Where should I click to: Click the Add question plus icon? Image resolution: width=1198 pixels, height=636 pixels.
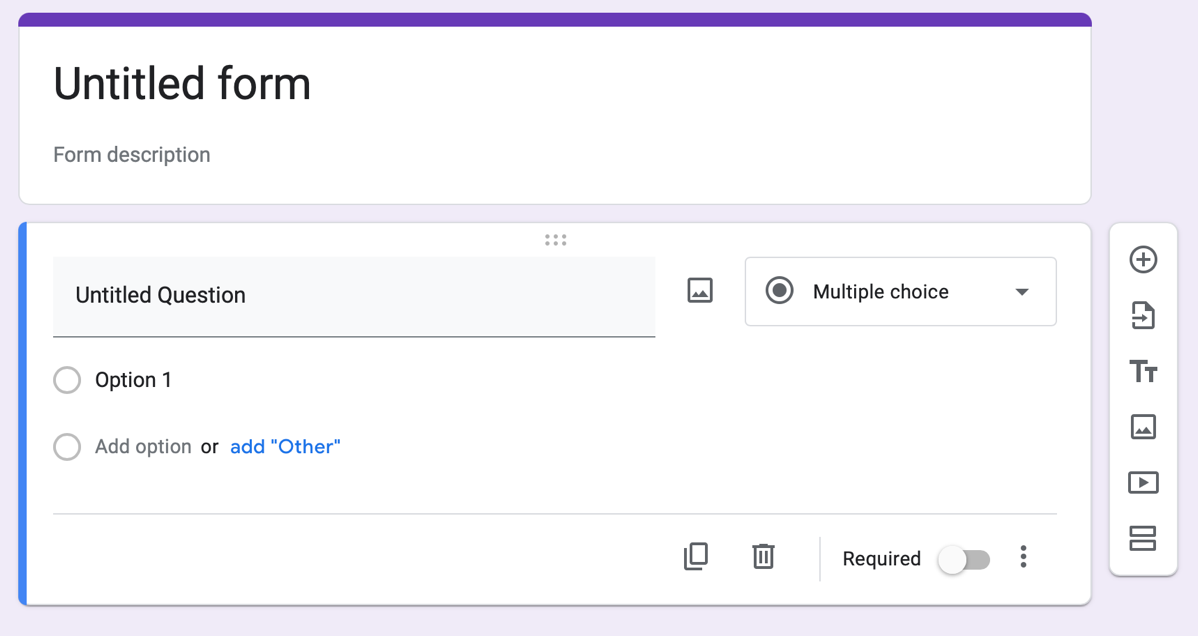[x=1143, y=260]
